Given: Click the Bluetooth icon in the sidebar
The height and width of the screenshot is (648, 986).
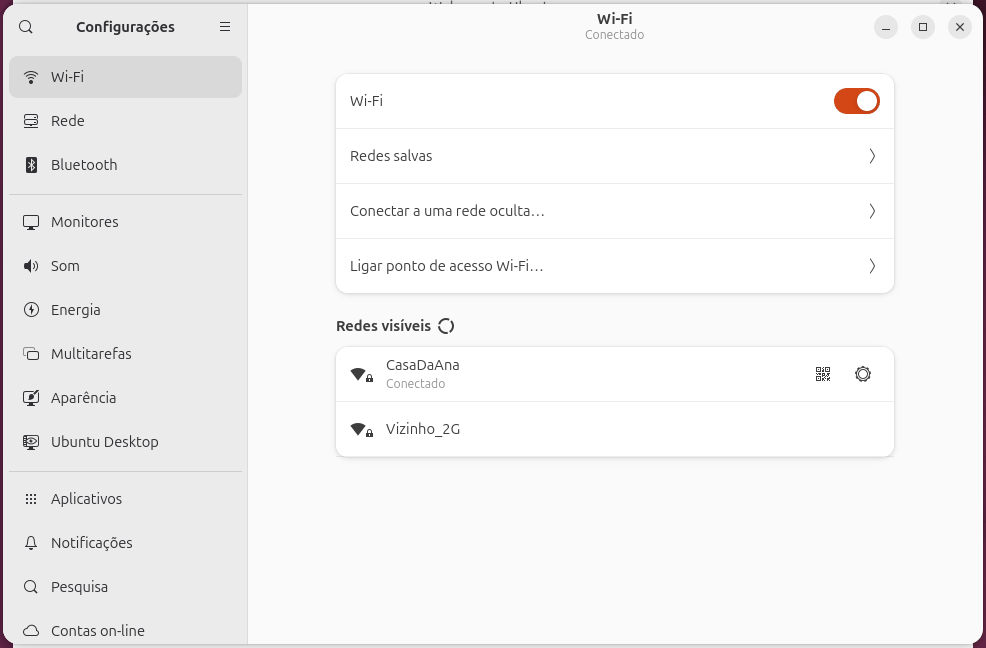Looking at the screenshot, I should pos(31,165).
